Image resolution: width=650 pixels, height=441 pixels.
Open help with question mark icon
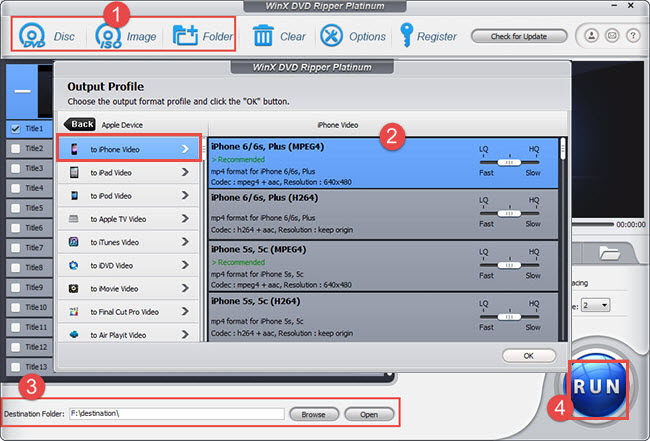[x=633, y=36]
